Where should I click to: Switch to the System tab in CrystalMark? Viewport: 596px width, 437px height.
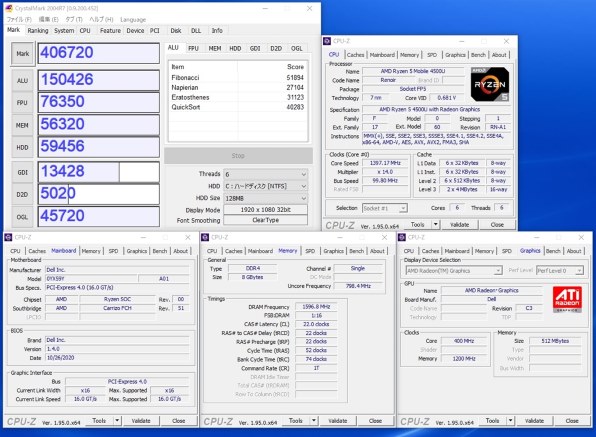point(64,31)
